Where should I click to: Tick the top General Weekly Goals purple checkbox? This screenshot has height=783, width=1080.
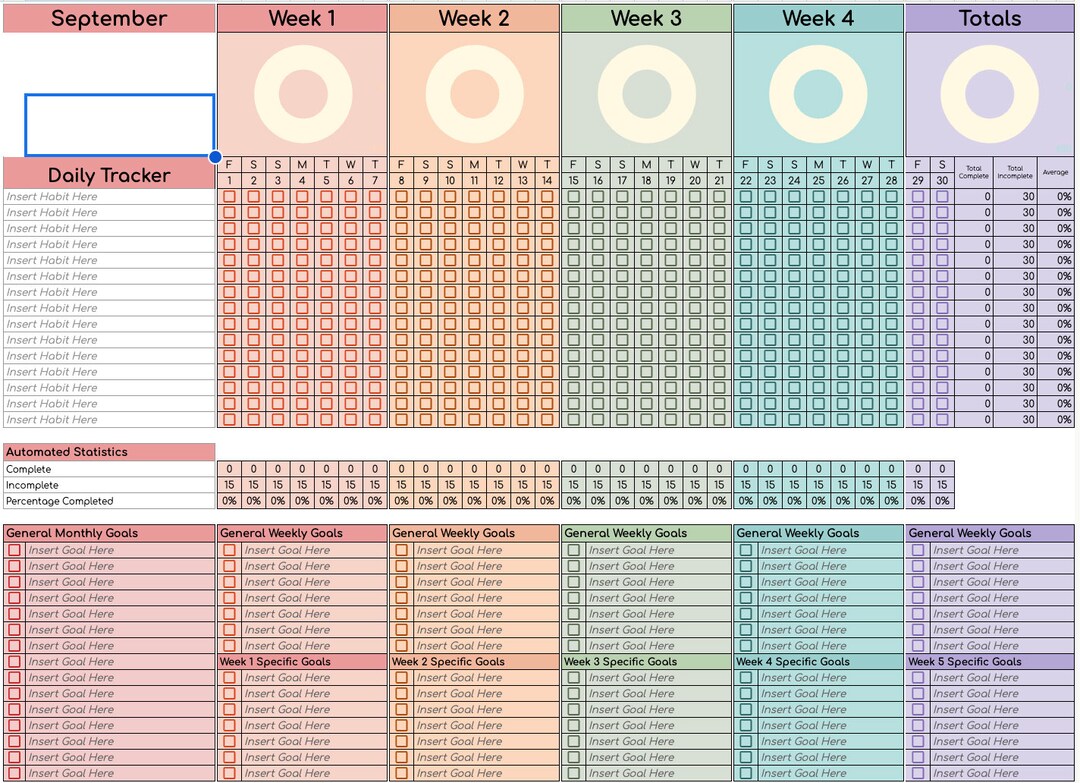click(x=917, y=550)
